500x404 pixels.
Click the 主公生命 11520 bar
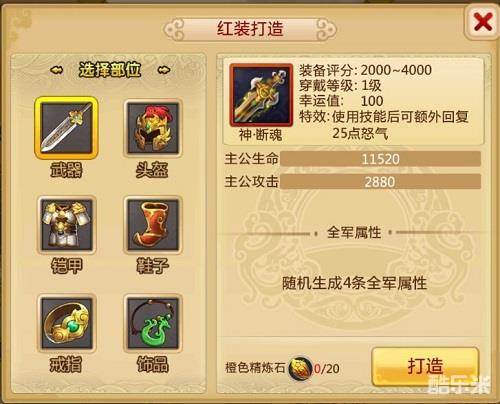[380, 159]
